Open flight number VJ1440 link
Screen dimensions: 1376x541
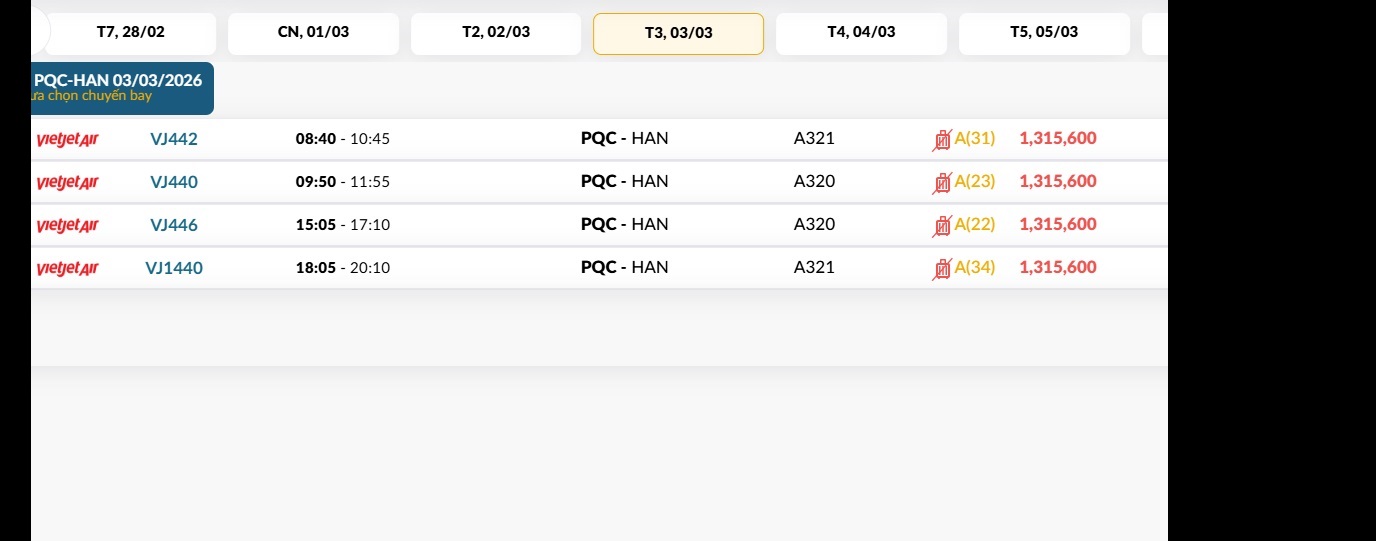click(174, 267)
